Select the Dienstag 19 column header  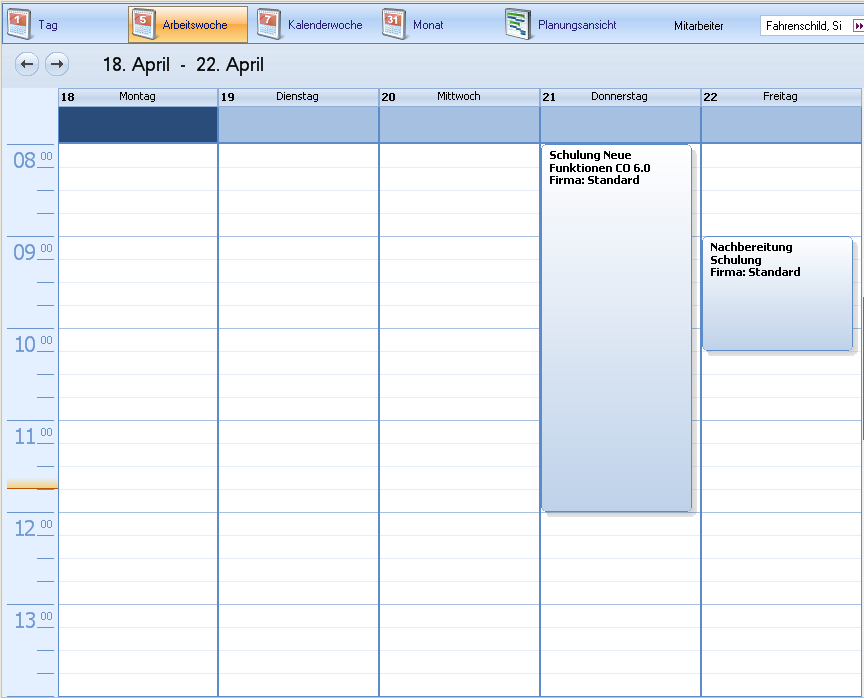[x=298, y=96]
